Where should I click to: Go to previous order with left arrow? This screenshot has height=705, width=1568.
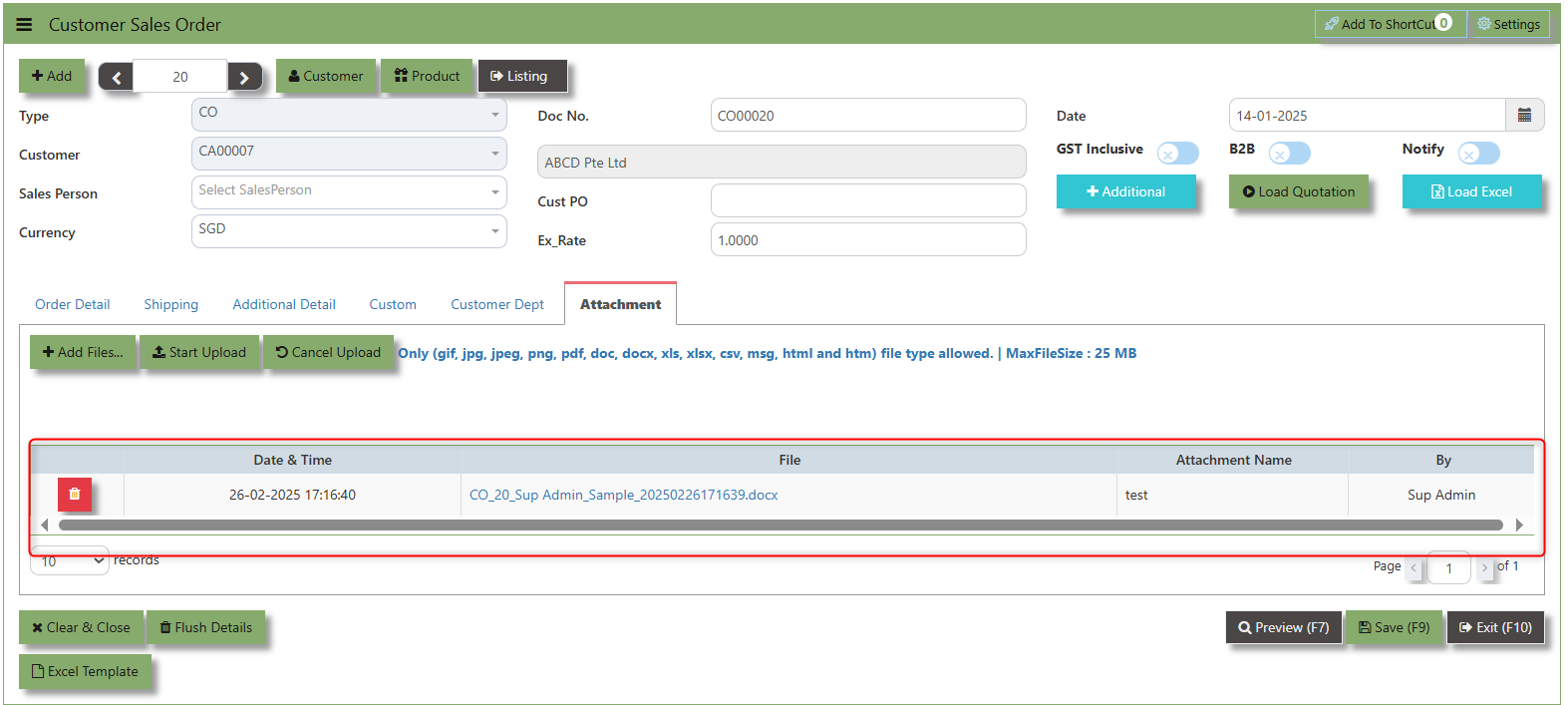pos(116,77)
